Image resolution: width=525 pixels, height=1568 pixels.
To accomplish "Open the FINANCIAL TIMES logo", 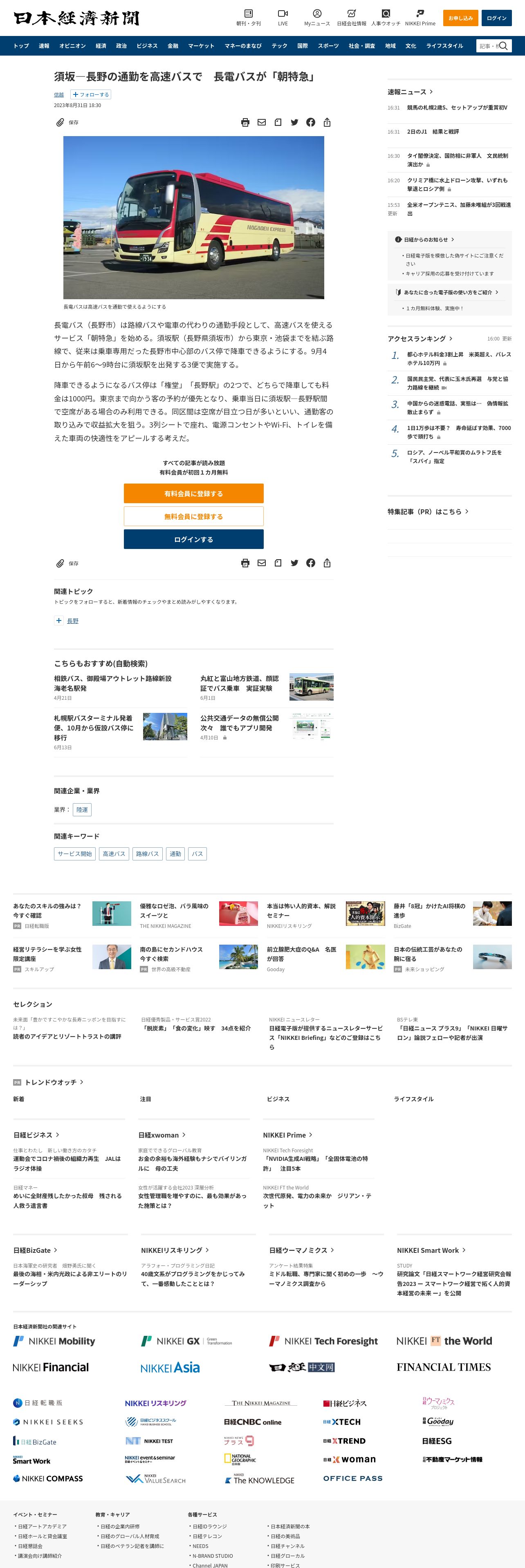I will point(443,1367).
